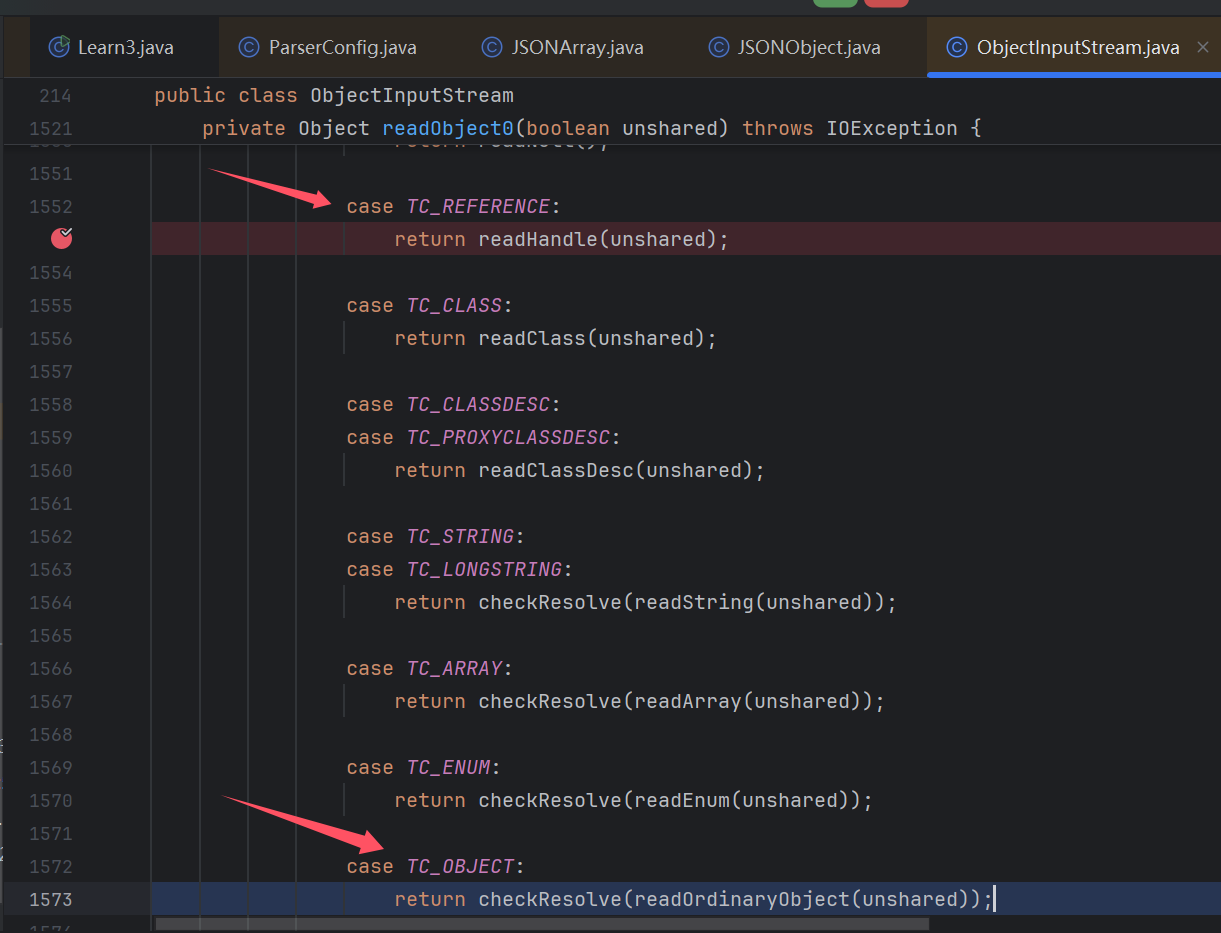Click line number 214 in the gutter

tap(56, 96)
